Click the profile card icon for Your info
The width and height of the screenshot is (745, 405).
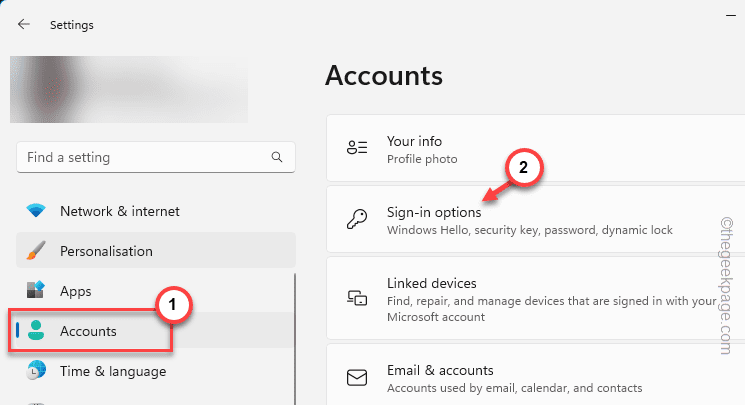click(x=357, y=149)
